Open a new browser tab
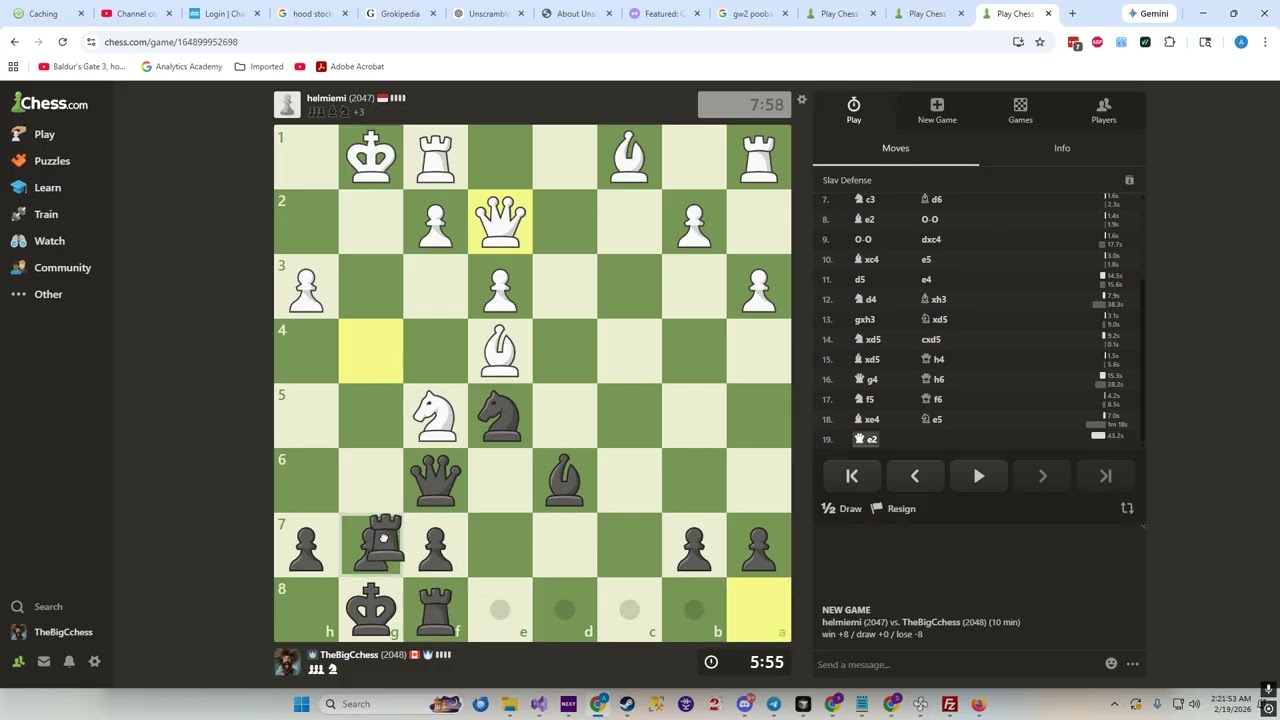The width and height of the screenshot is (1280, 720). pyautogui.click(x=1072, y=14)
